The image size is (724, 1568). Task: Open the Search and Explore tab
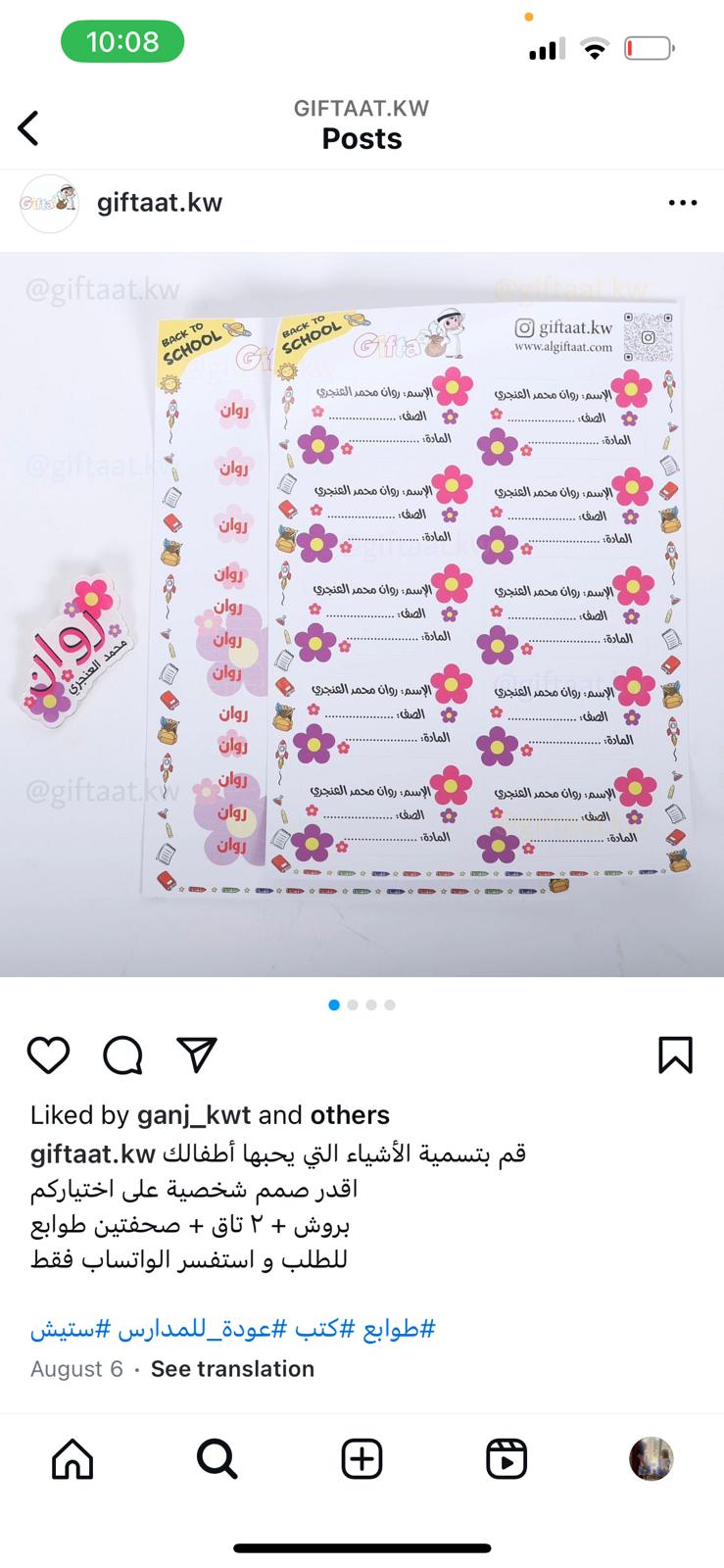[x=217, y=1458]
